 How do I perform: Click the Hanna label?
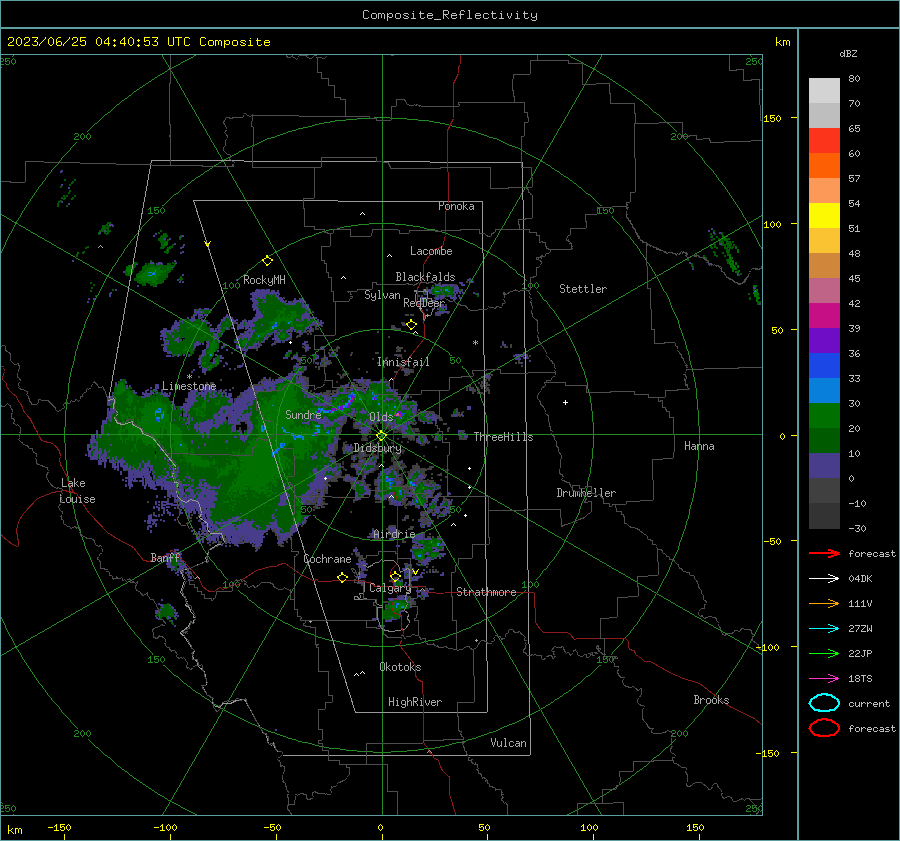[x=699, y=446]
